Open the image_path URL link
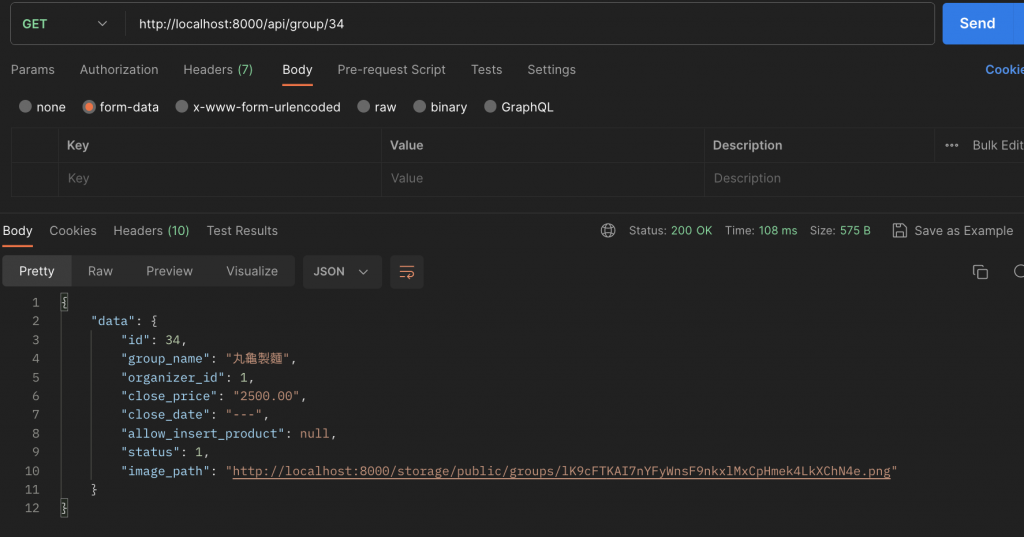The width and height of the screenshot is (1024, 537). 561,471
